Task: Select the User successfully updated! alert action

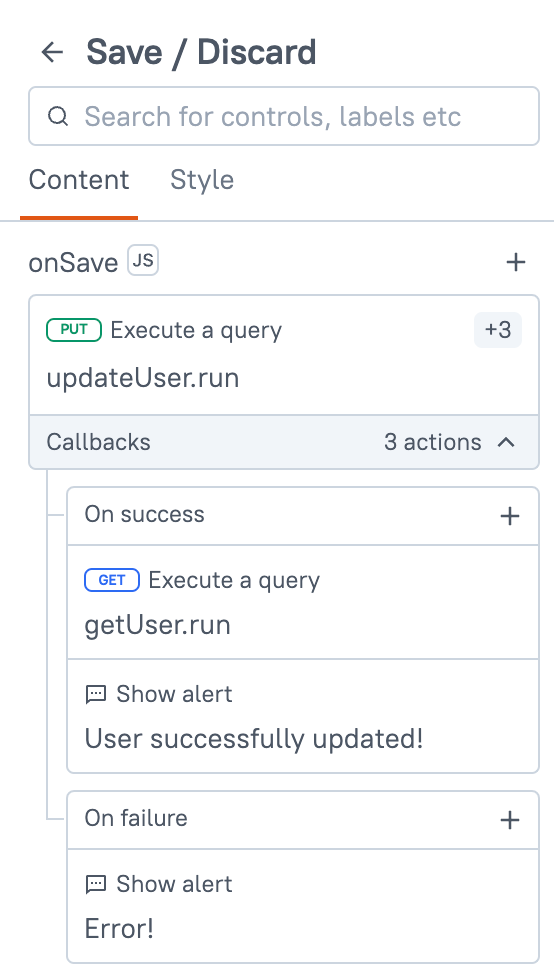Action: click(x=303, y=716)
